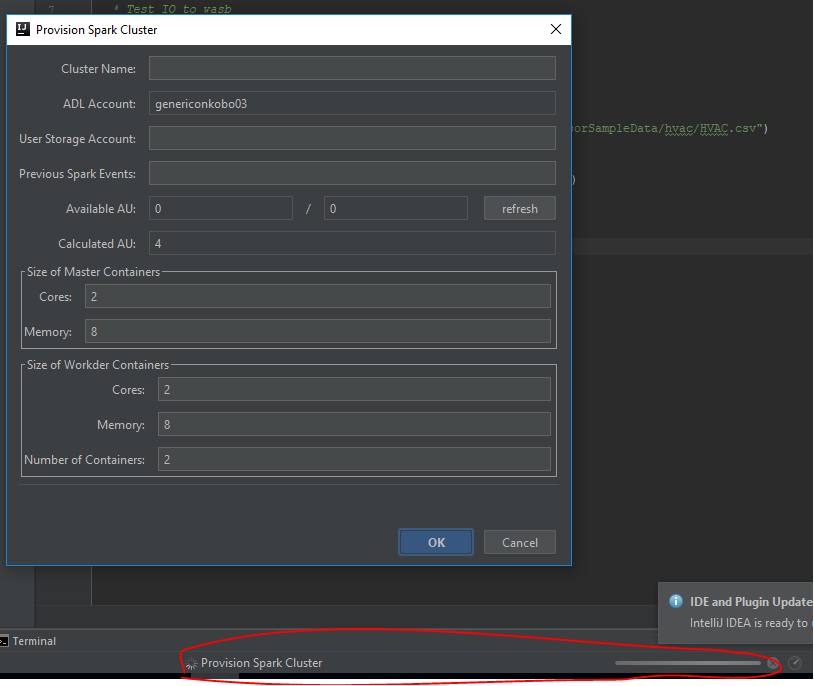814x686 pixels.
Task: Refresh the Available AU values
Action: pyautogui.click(x=519, y=208)
